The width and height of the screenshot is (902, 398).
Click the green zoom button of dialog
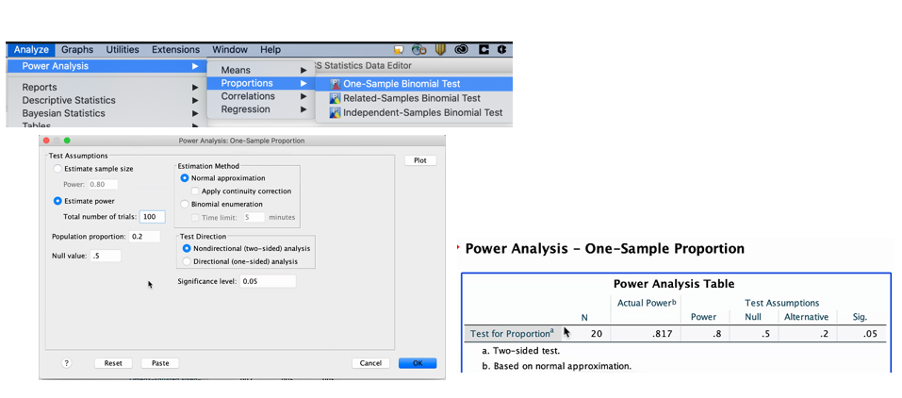click(x=67, y=140)
